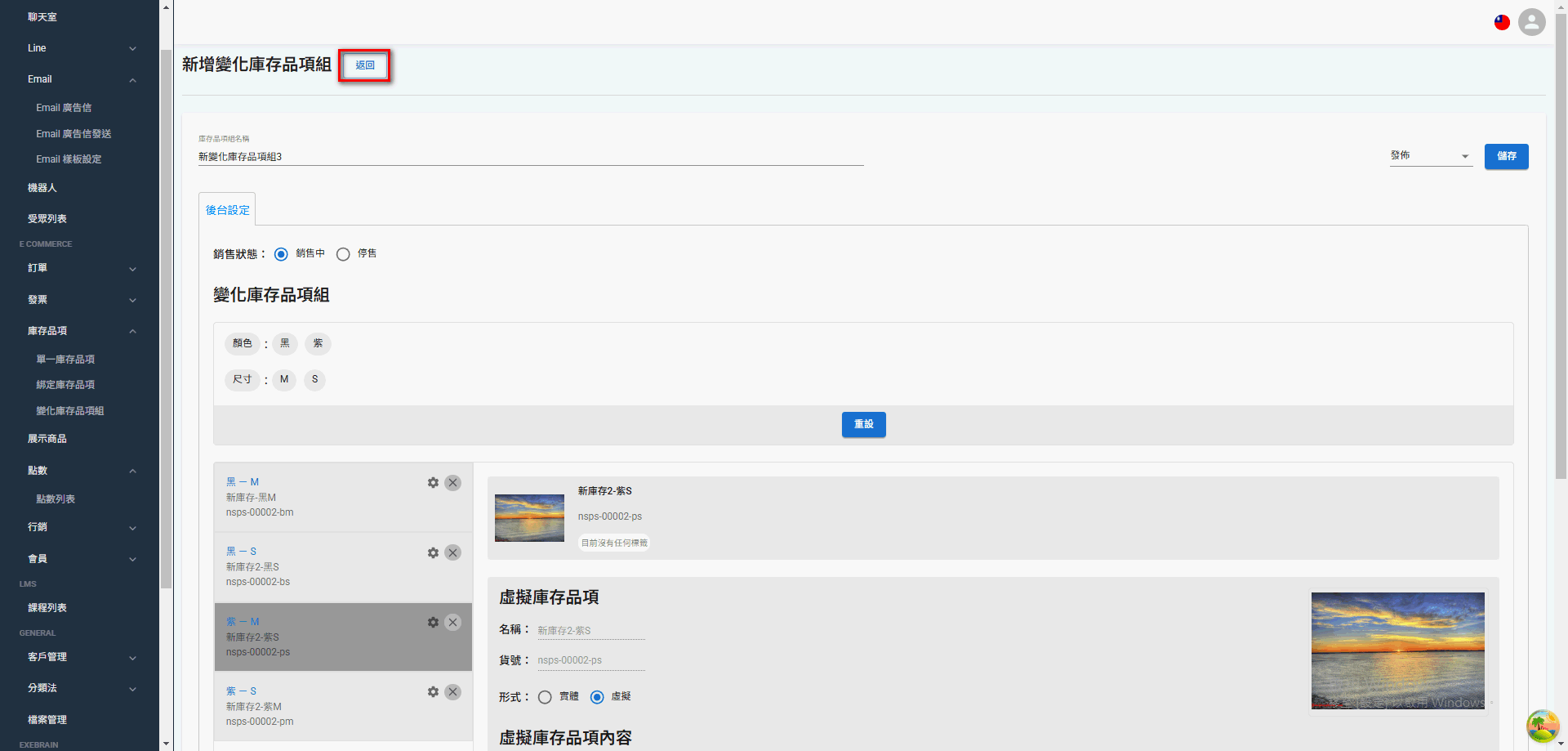Click the large sunset image in 虛擬庫存品項
1568x751 pixels.
[1398, 650]
